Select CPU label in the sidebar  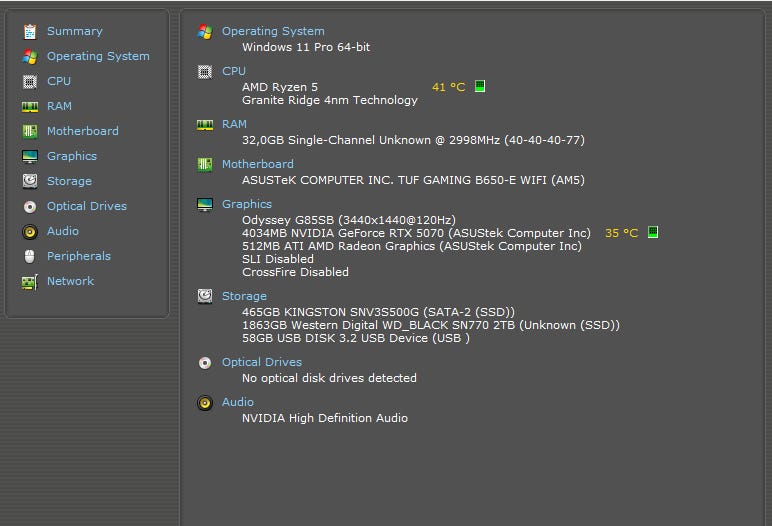tap(59, 81)
